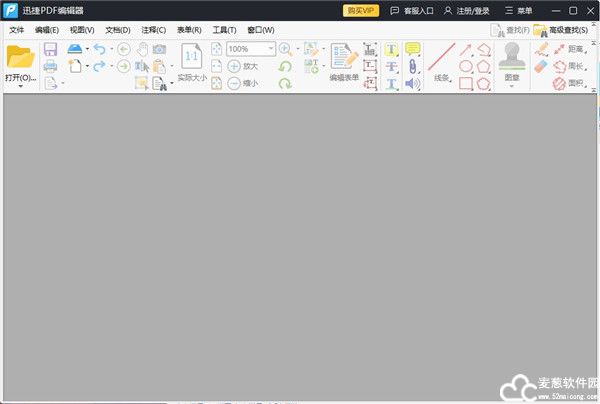Click the printer icon
The image size is (600, 404).
(50, 66)
